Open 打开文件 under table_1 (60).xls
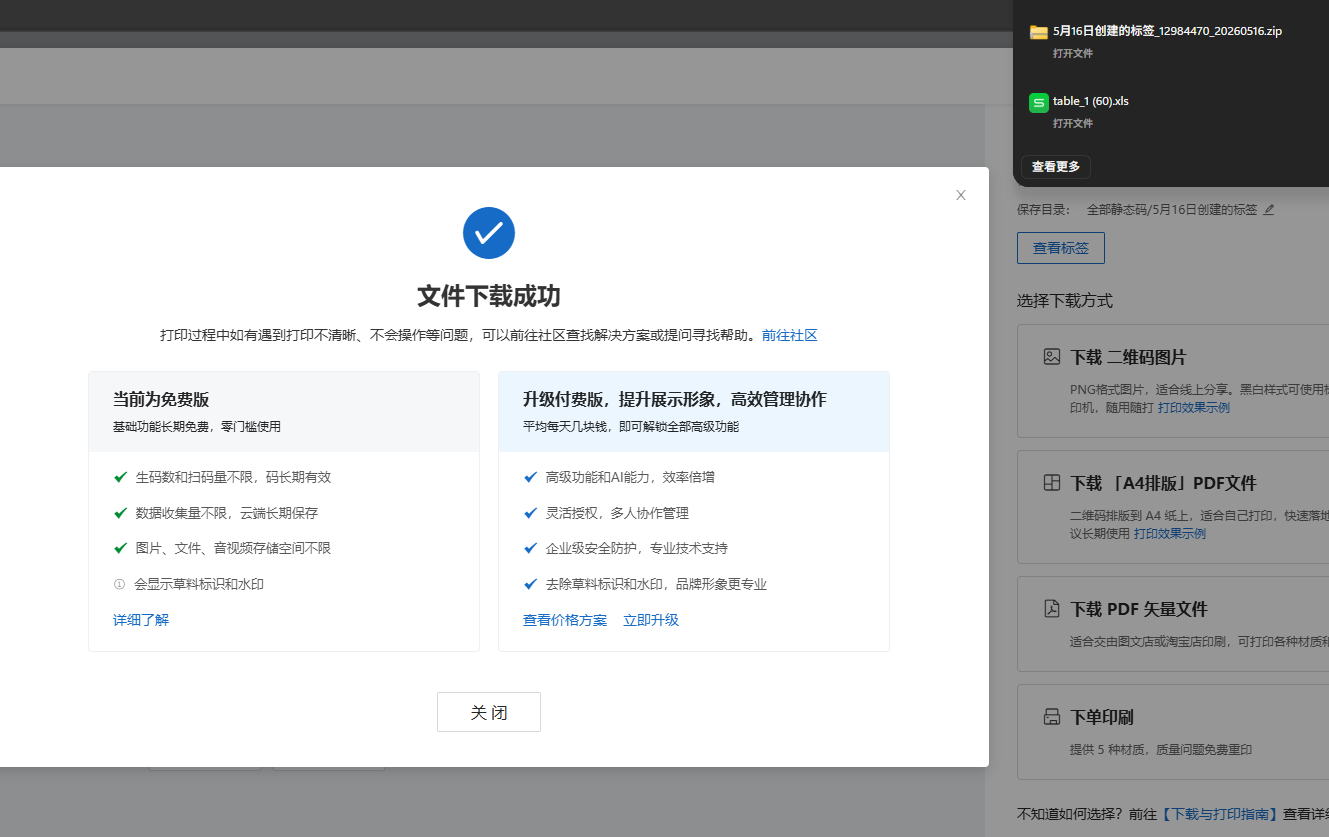Image resolution: width=1329 pixels, height=837 pixels. pos(1073,123)
